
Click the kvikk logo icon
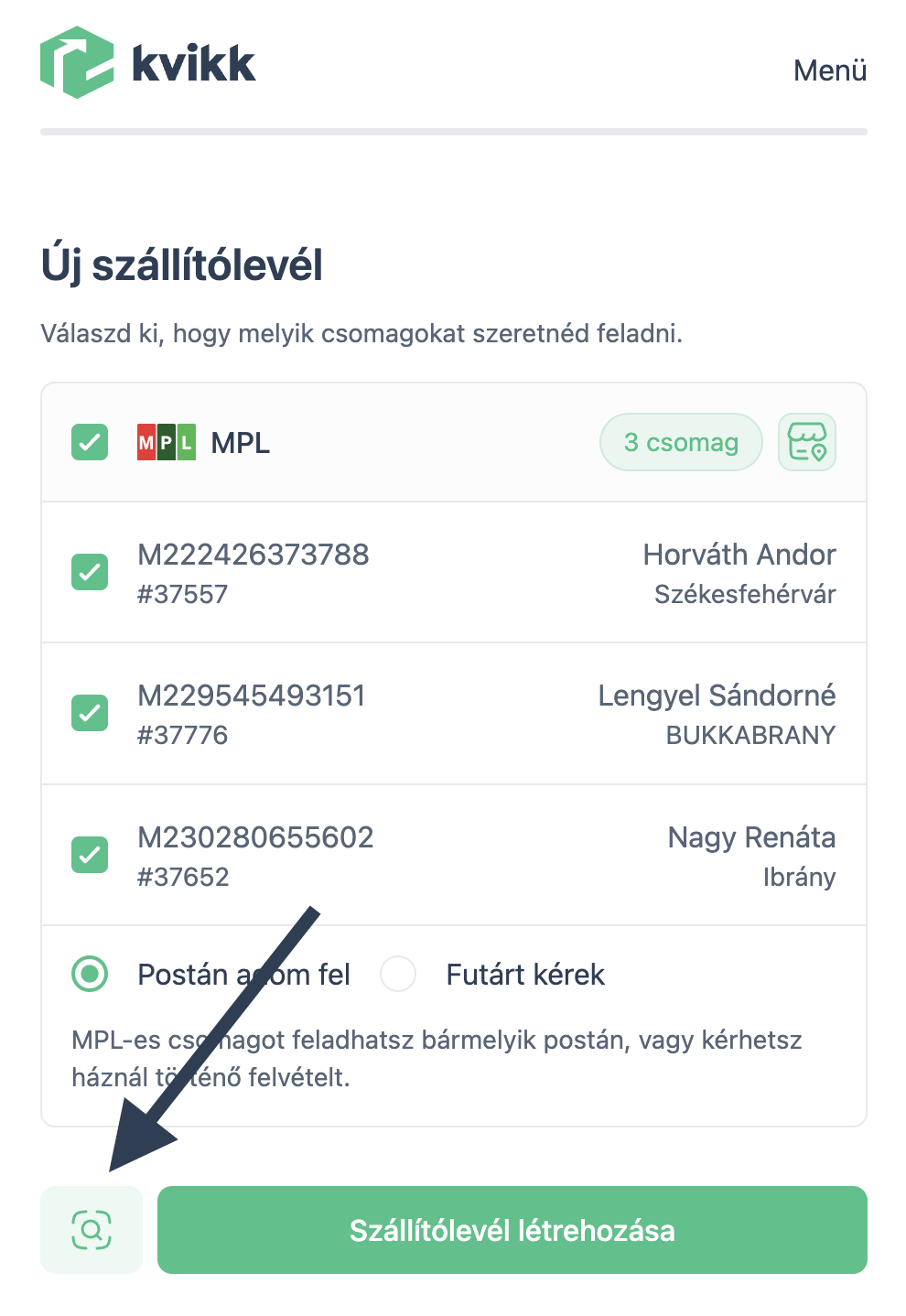pyautogui.click(x=77, y=62)
